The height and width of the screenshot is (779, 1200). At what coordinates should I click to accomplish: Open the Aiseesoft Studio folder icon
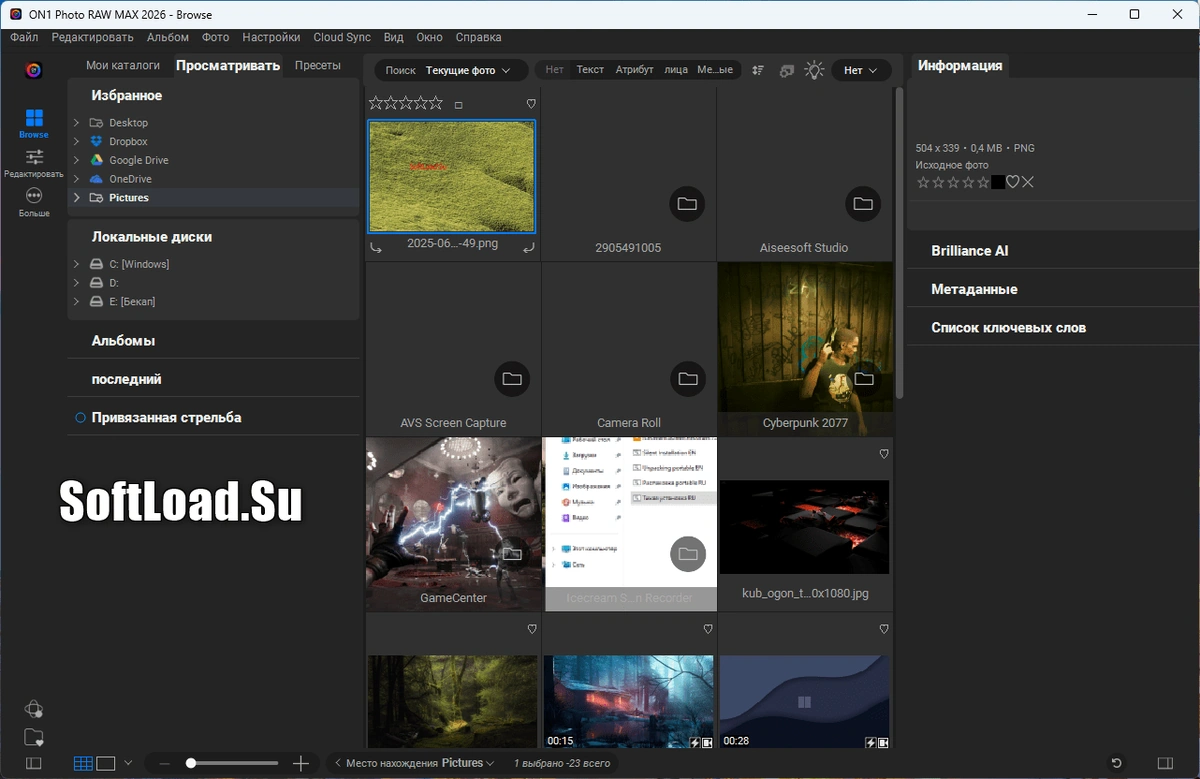(863, 204)
